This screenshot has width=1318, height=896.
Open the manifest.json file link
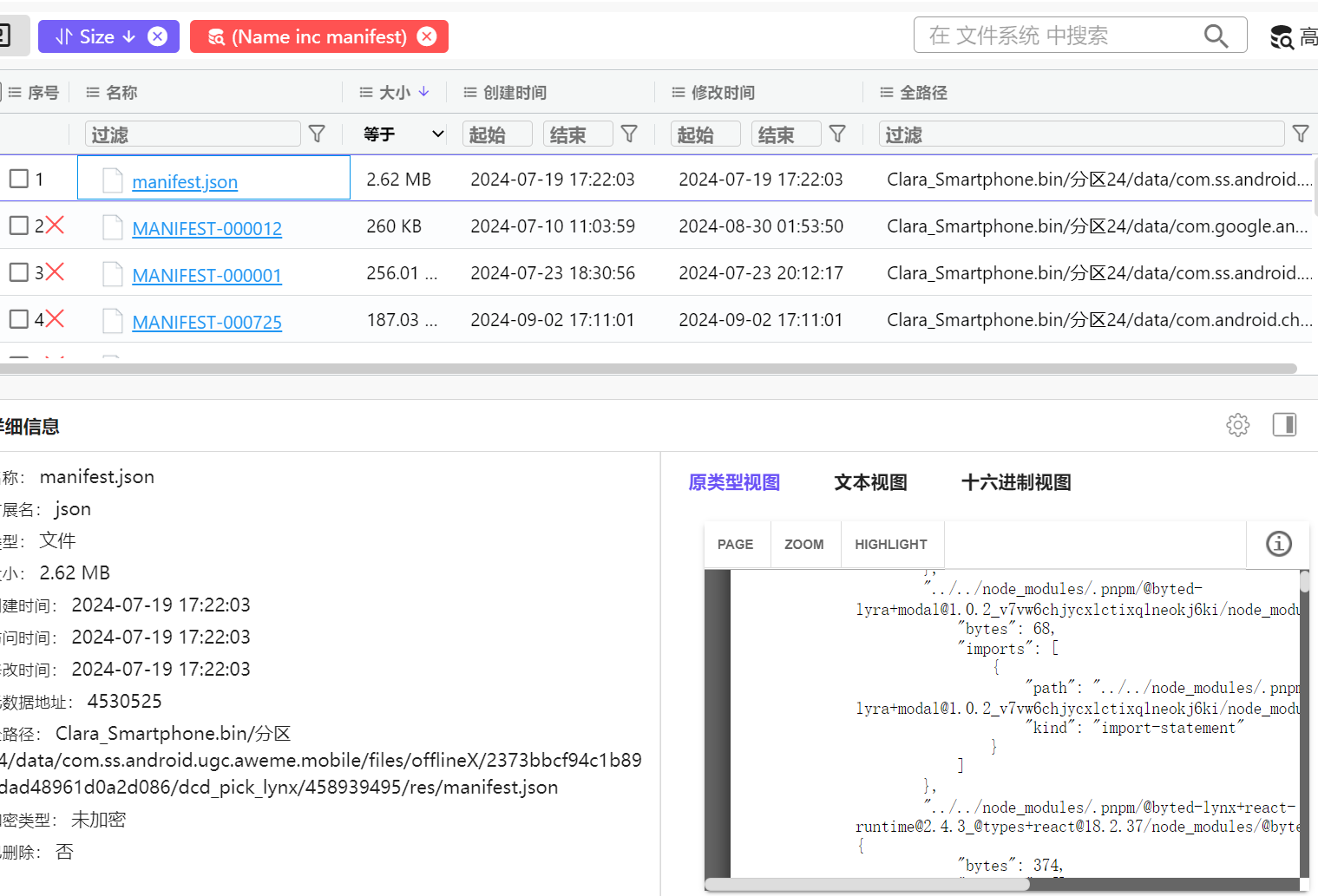coord(185,181)
